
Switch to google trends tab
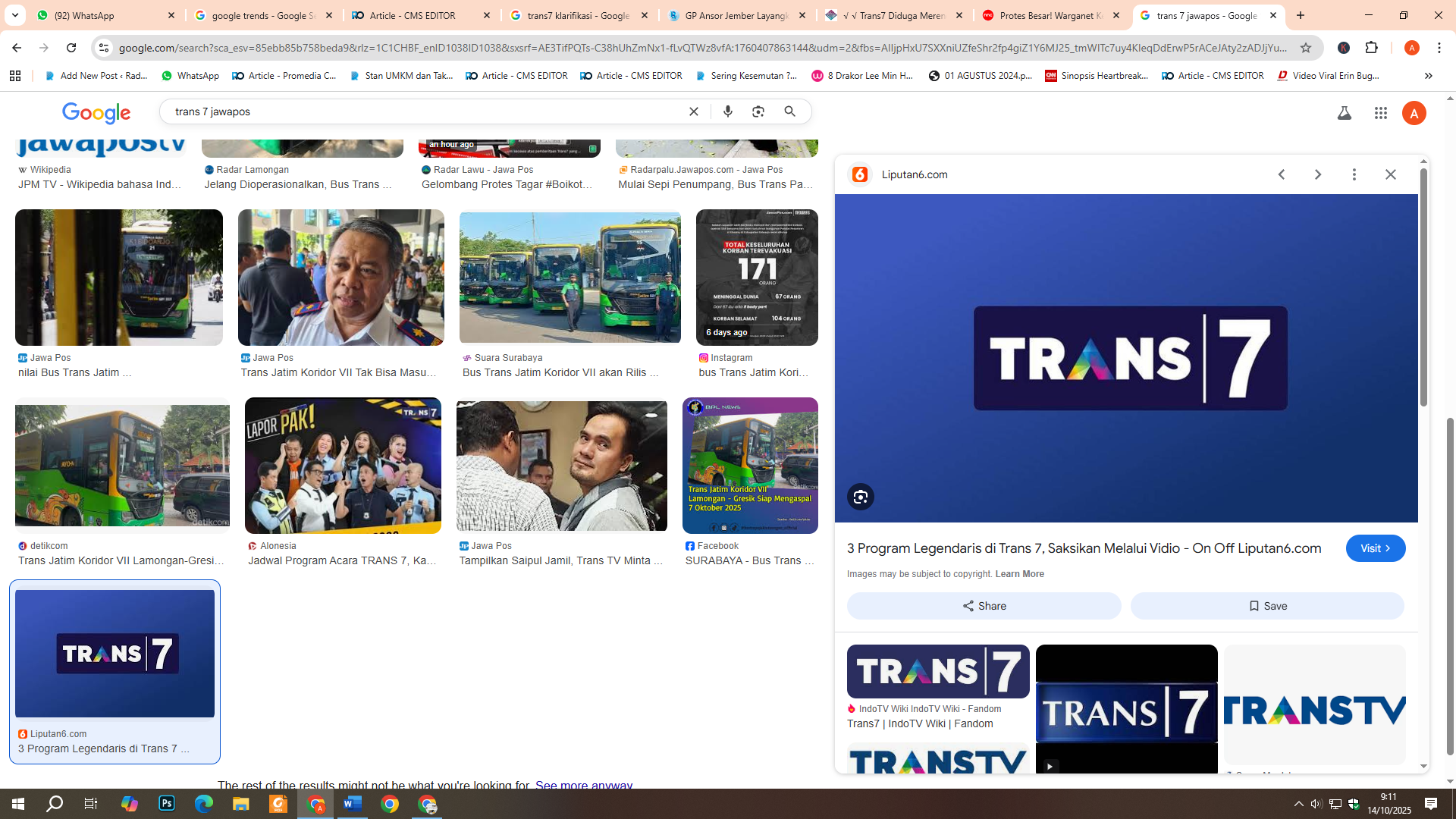click(x=264, y=15)
